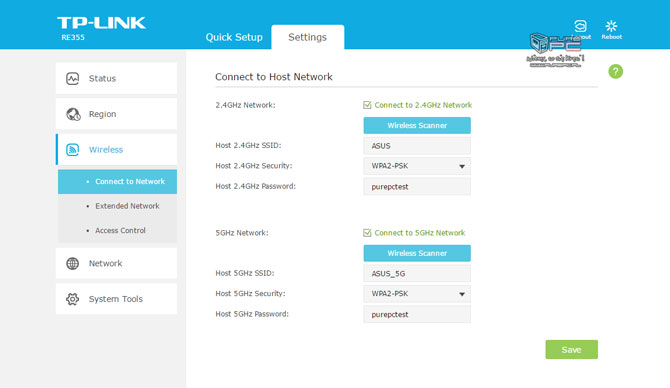Screen dimensions: 670x388
Task: Click the Region globe icon
Action: pyautogui.click(x=73, y=114)
